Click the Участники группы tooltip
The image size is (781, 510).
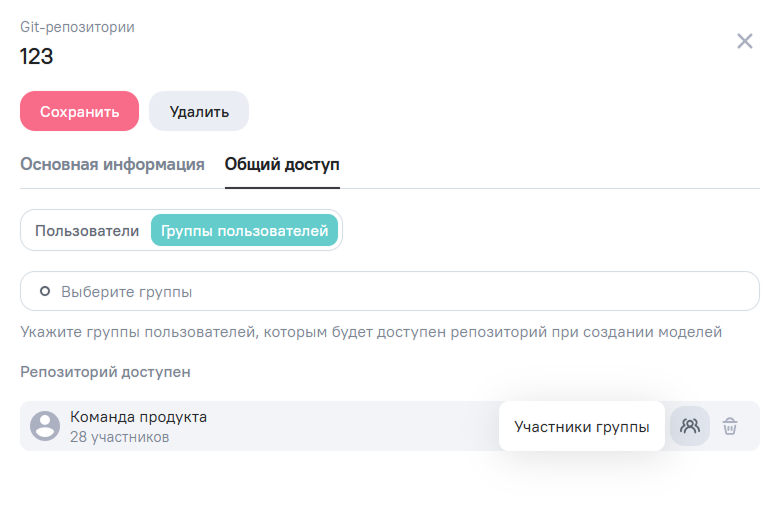click(x=581, y=426)
